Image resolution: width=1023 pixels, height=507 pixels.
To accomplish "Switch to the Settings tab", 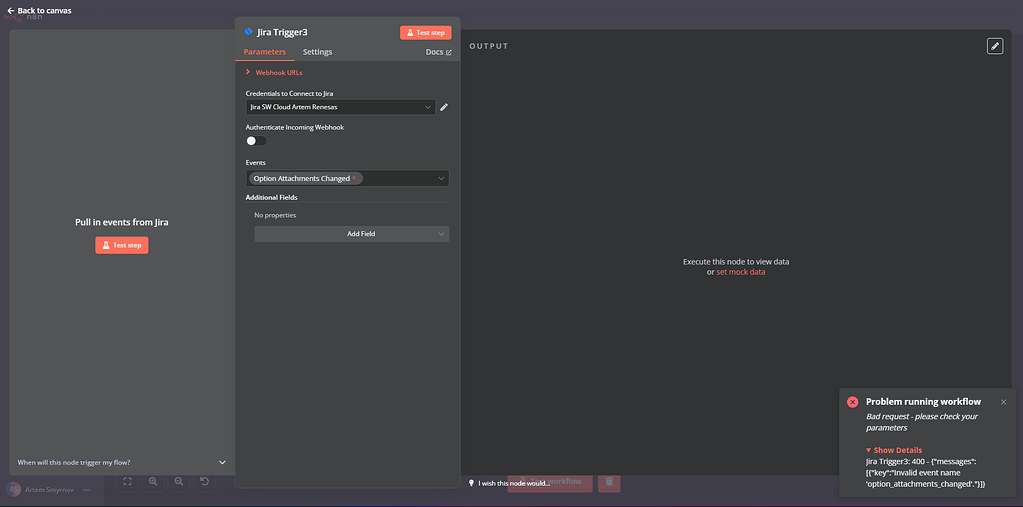I will pos(317,52).
